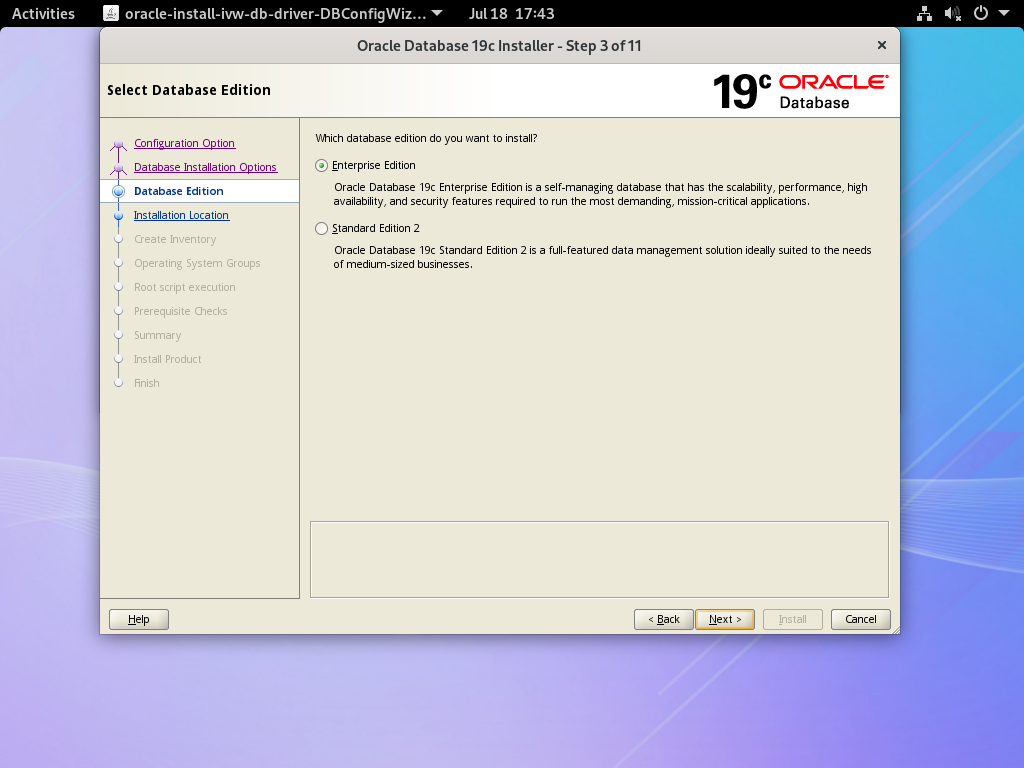
Task: Select the Enterprise Edition radio button
Action: 321,166
